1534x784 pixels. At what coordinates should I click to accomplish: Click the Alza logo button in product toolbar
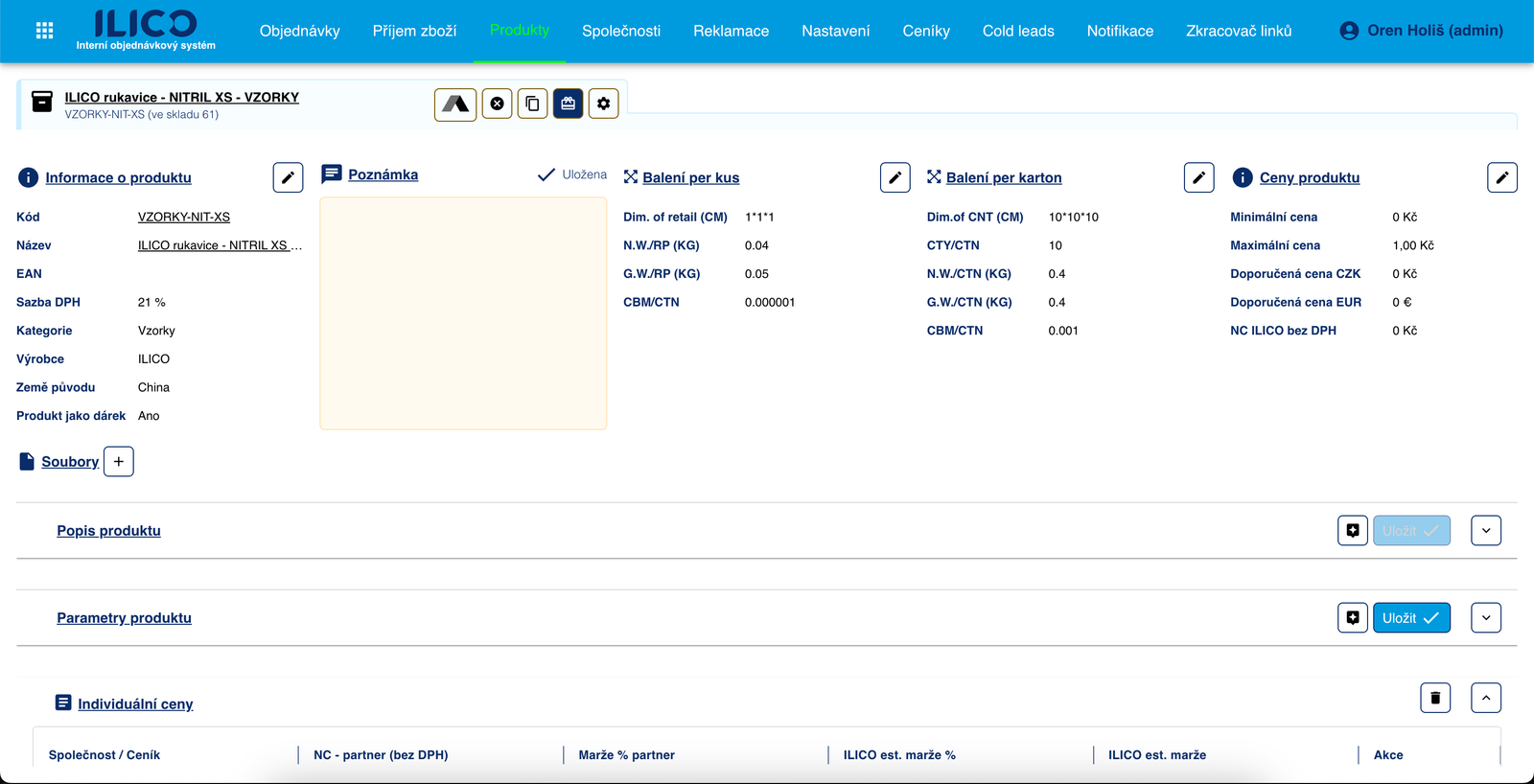coord(455,104)
